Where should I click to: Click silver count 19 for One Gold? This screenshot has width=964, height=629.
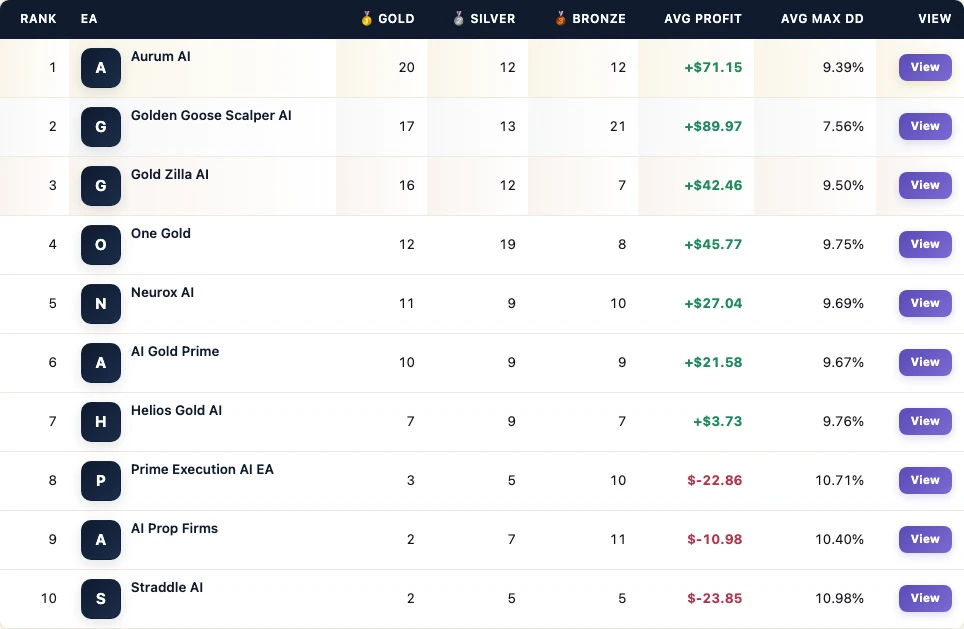[507, 245]
